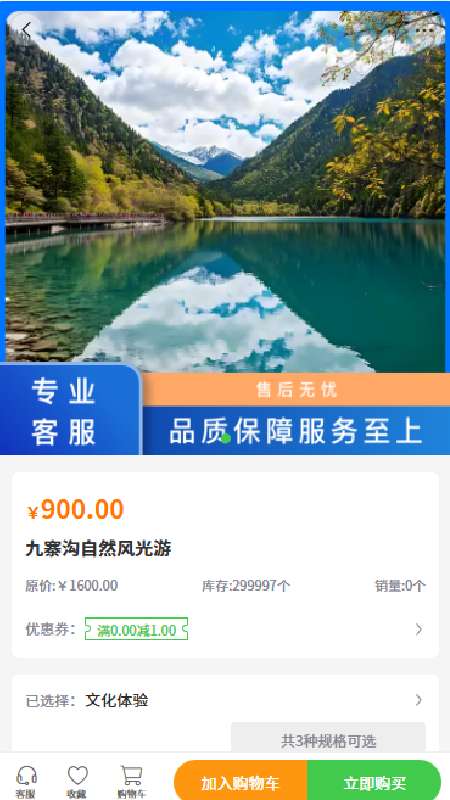Image resolution: width=450 pixels, height=800 pixels.
Task: Click 立即购买 buy now button
Action: point(374,782)
